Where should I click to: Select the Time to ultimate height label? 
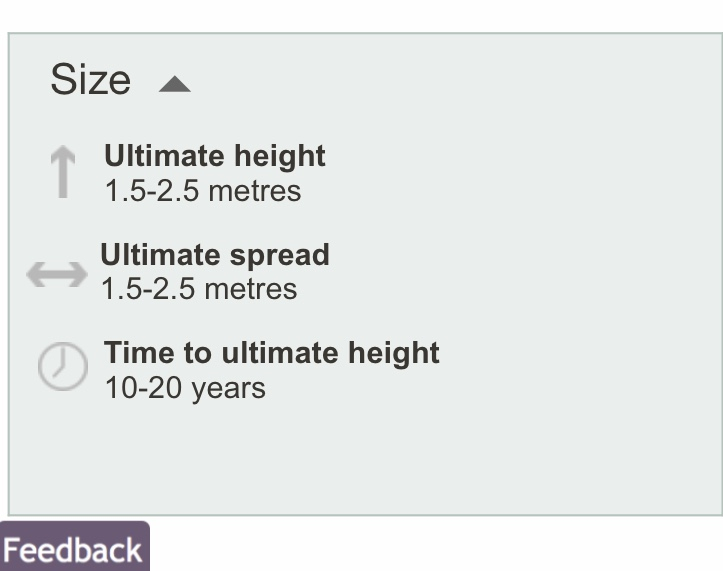pos(271,353)
